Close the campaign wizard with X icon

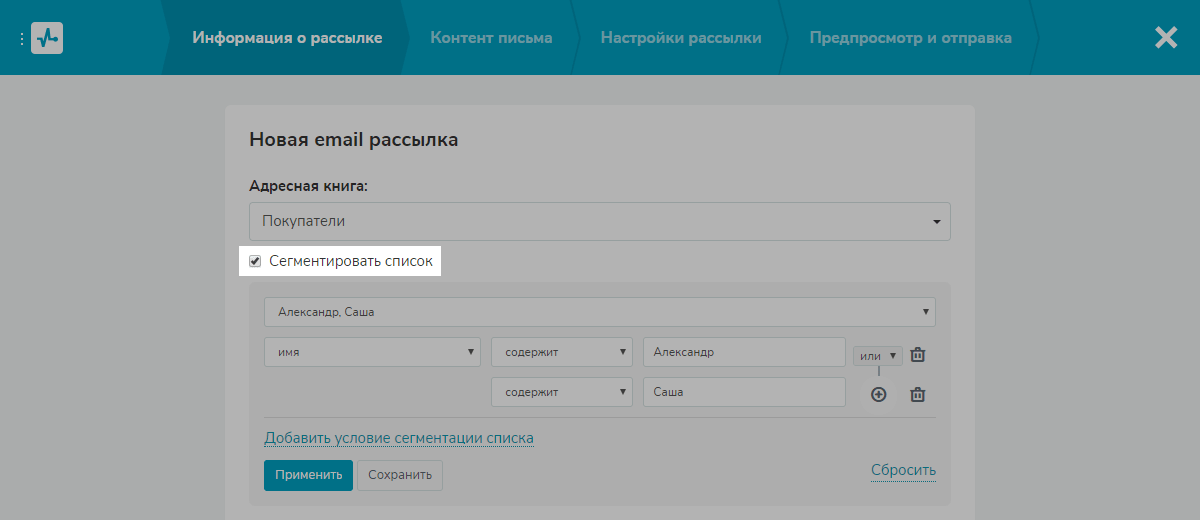(1166, 38)
